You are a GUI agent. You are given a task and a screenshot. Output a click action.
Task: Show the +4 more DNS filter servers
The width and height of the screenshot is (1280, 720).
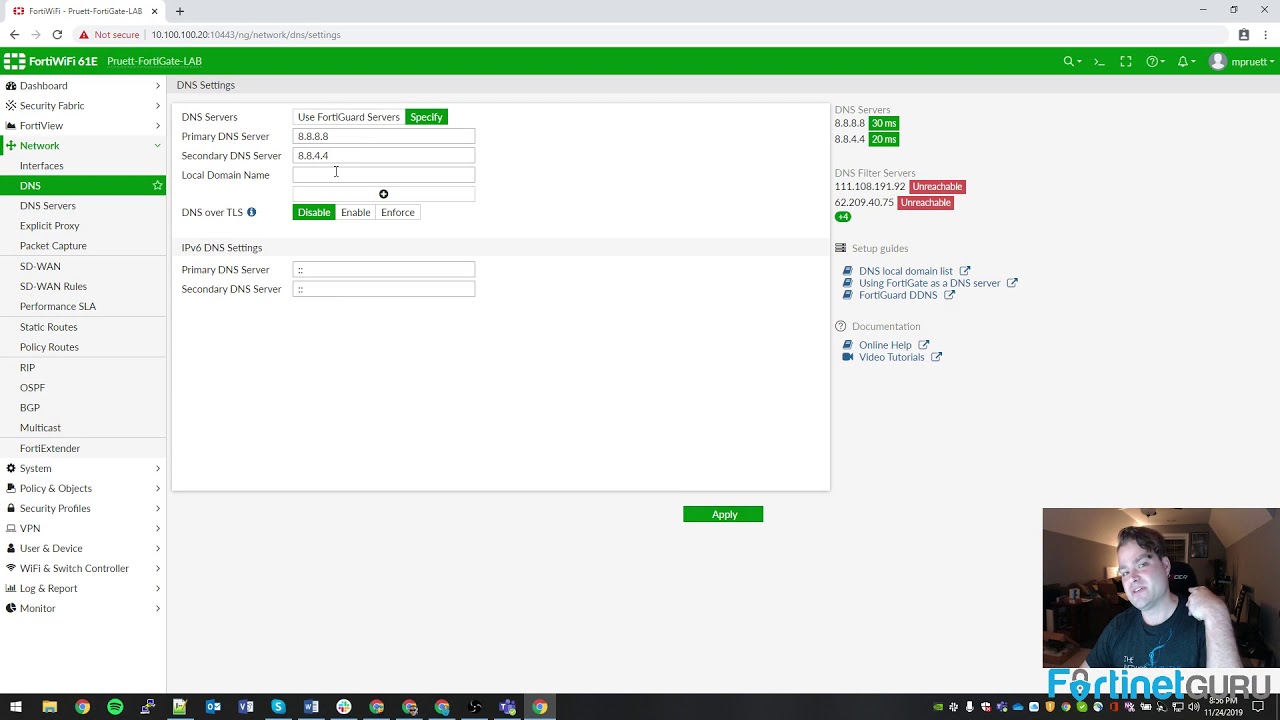843,217
